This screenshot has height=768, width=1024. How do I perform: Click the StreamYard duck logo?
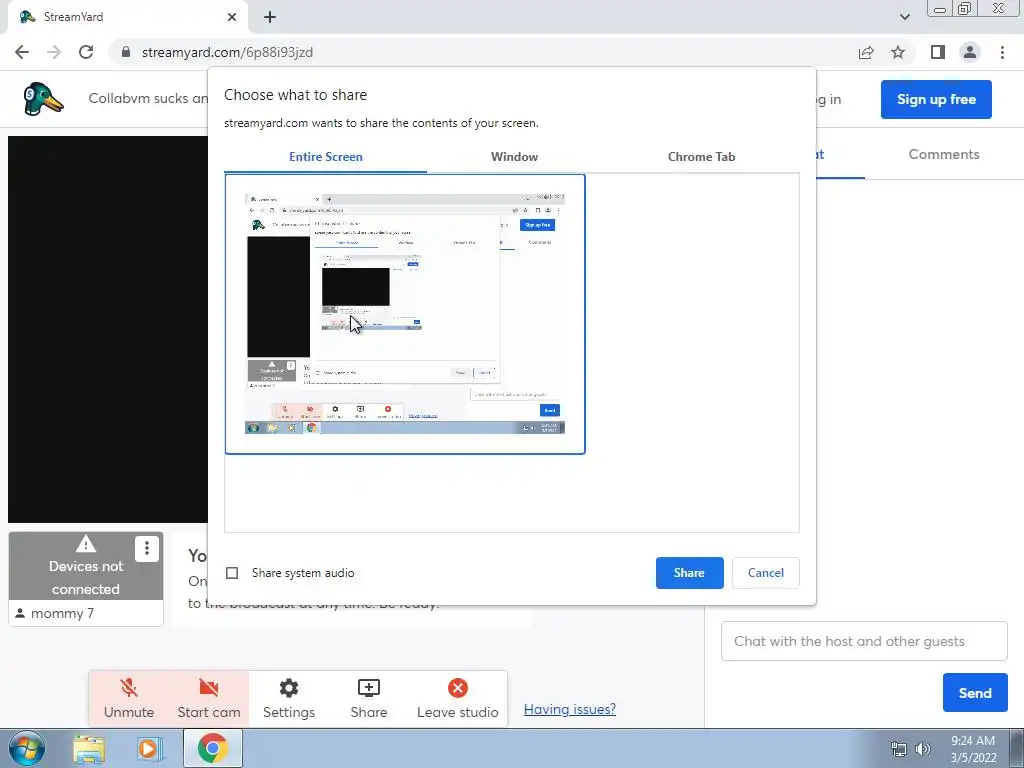(x=43, y=99)
